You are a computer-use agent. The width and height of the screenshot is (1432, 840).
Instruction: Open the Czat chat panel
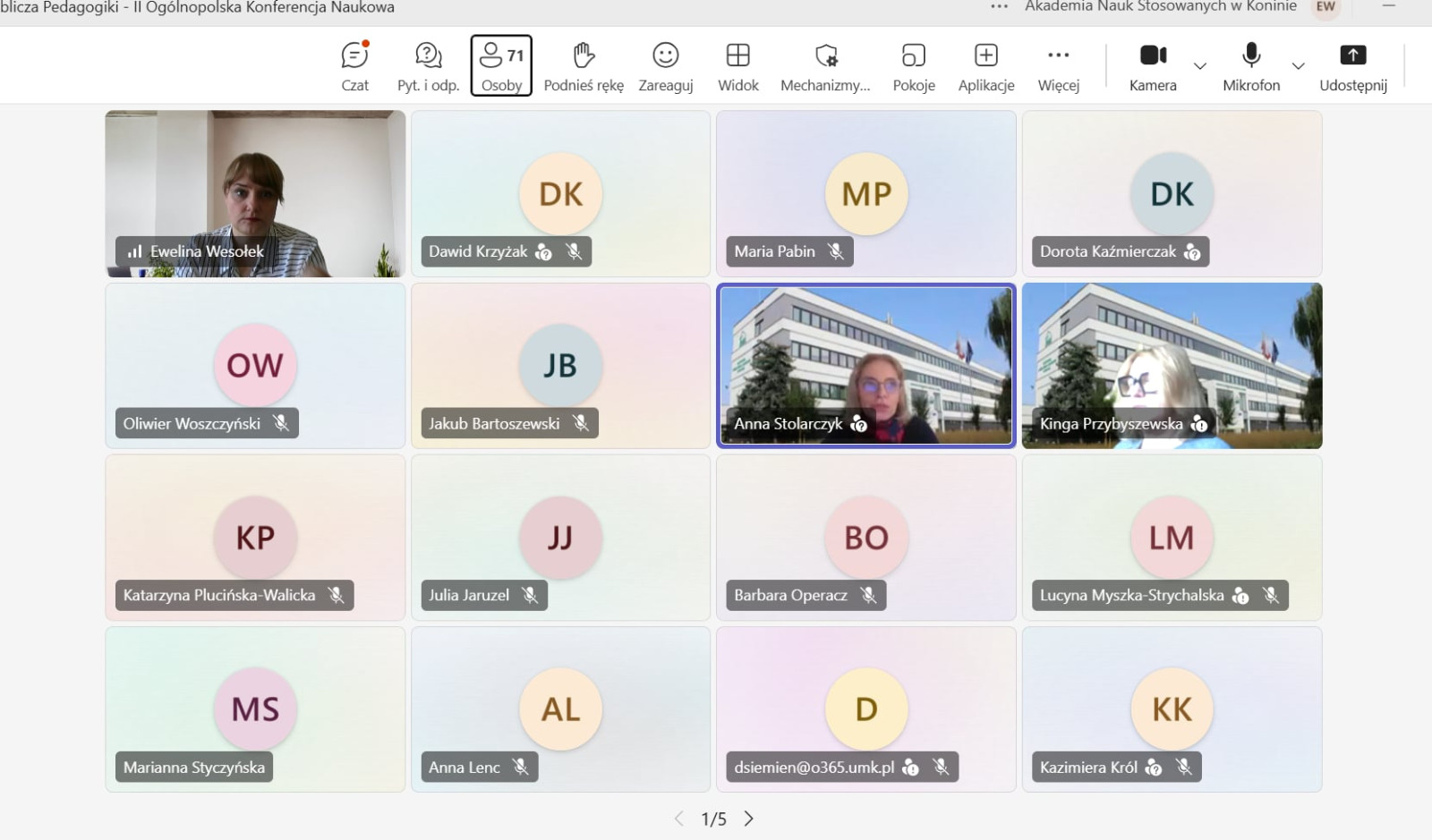point(354,66)
